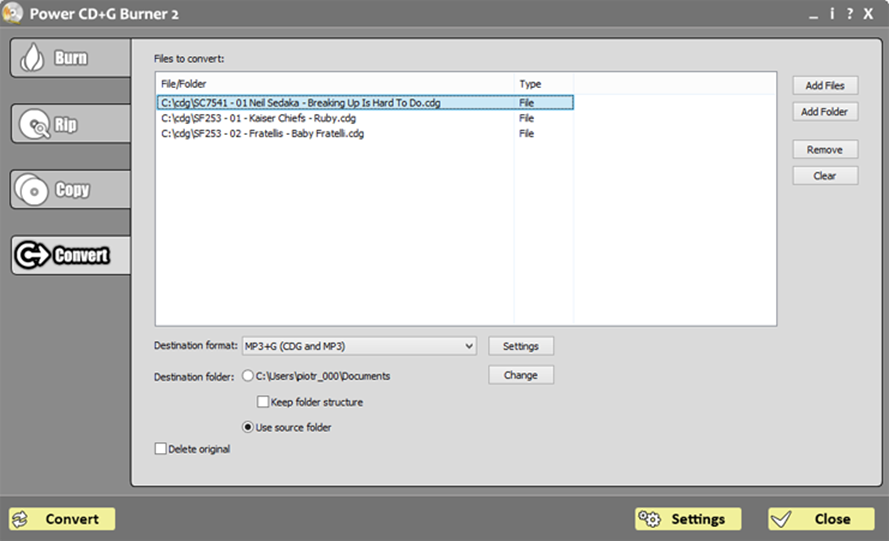The image size is (889, 541).
Task: Select Fratellis - Baby Fratelli.cdg file row
Action: click(365, 133)
